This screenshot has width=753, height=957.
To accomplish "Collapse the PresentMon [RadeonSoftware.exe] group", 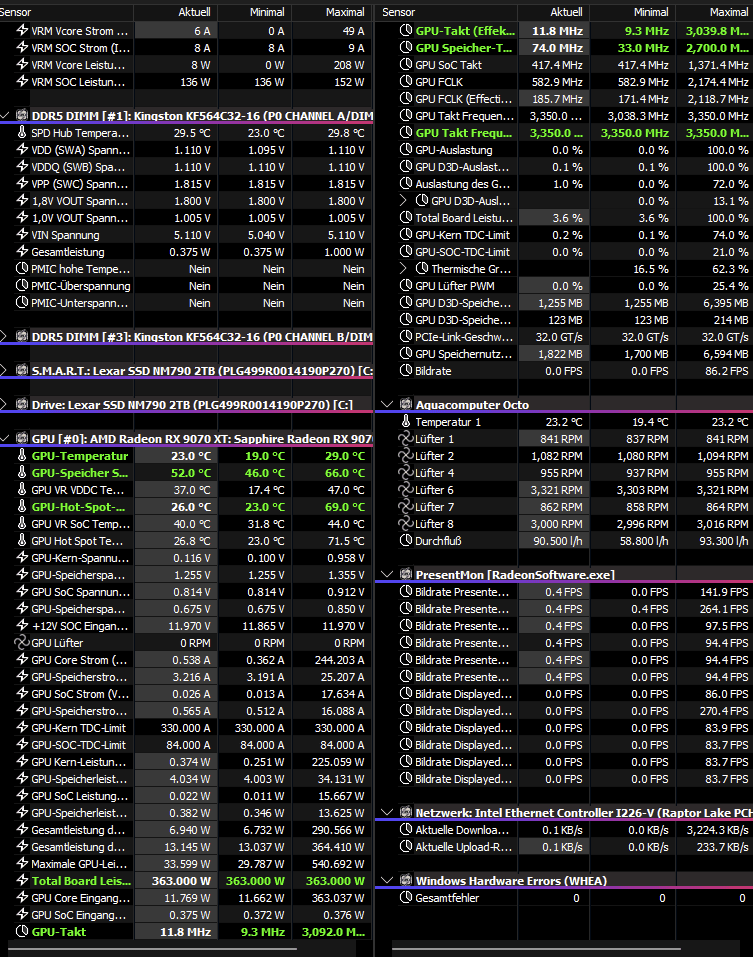I will pyautogui.click(x=387, y=574).
